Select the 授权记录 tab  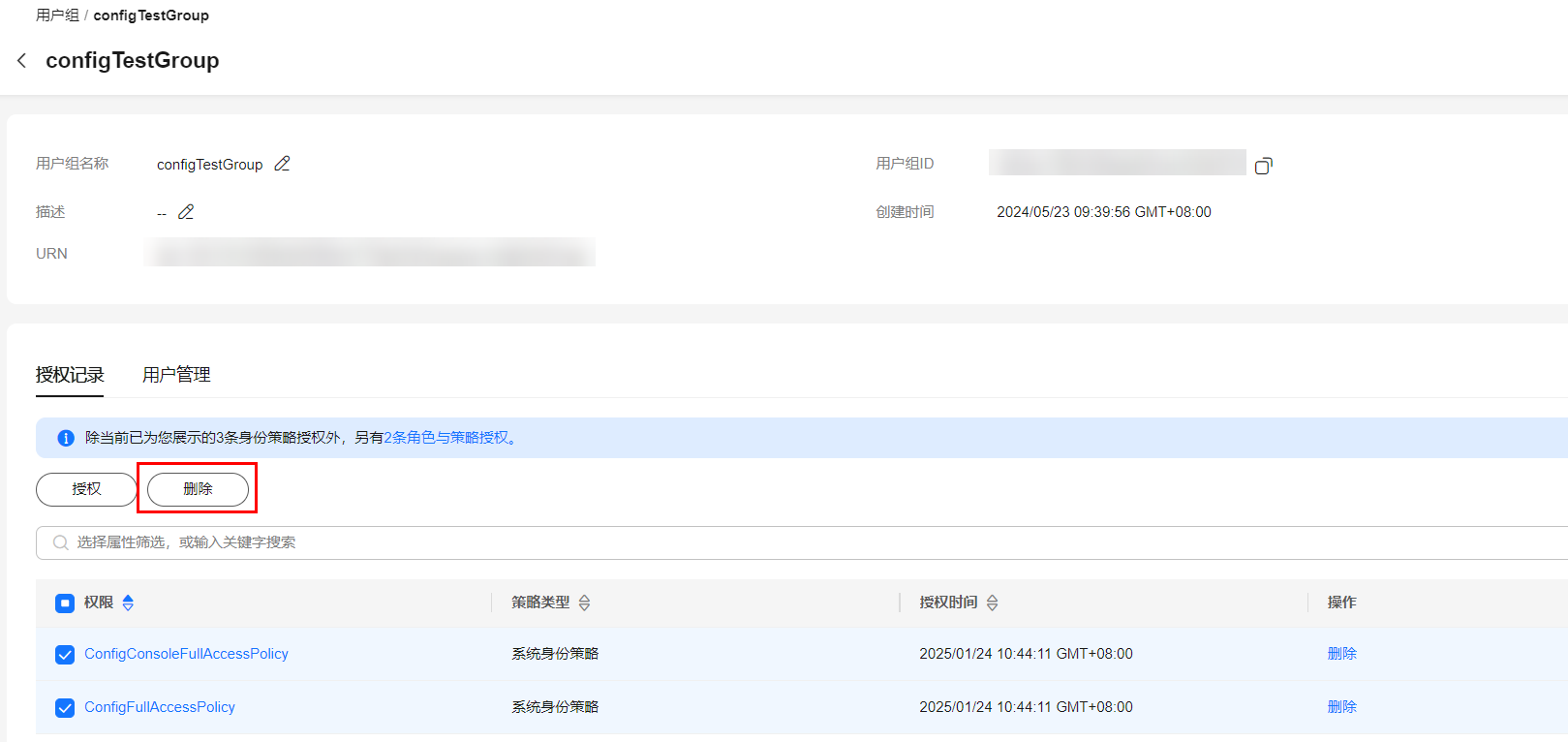pos(70,375)
